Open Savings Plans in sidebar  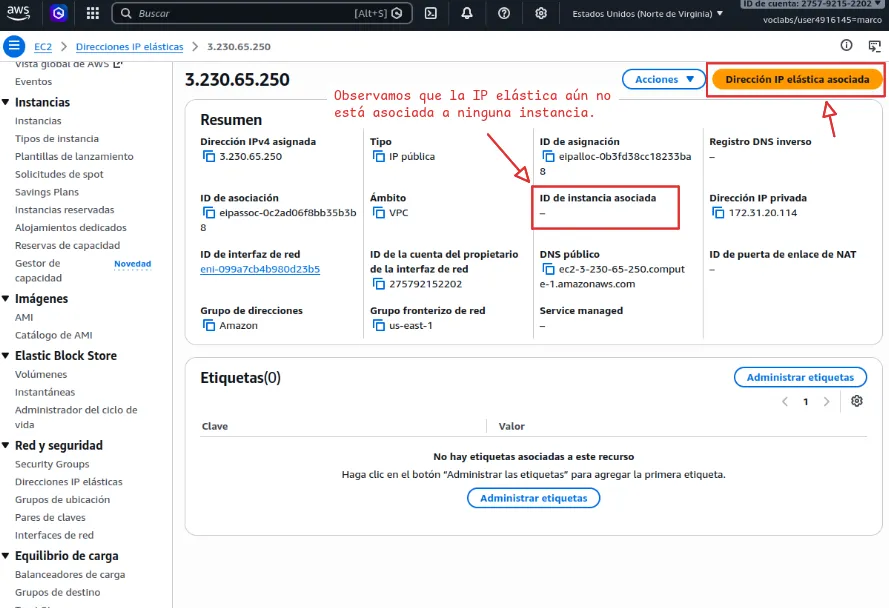(46, 192)
